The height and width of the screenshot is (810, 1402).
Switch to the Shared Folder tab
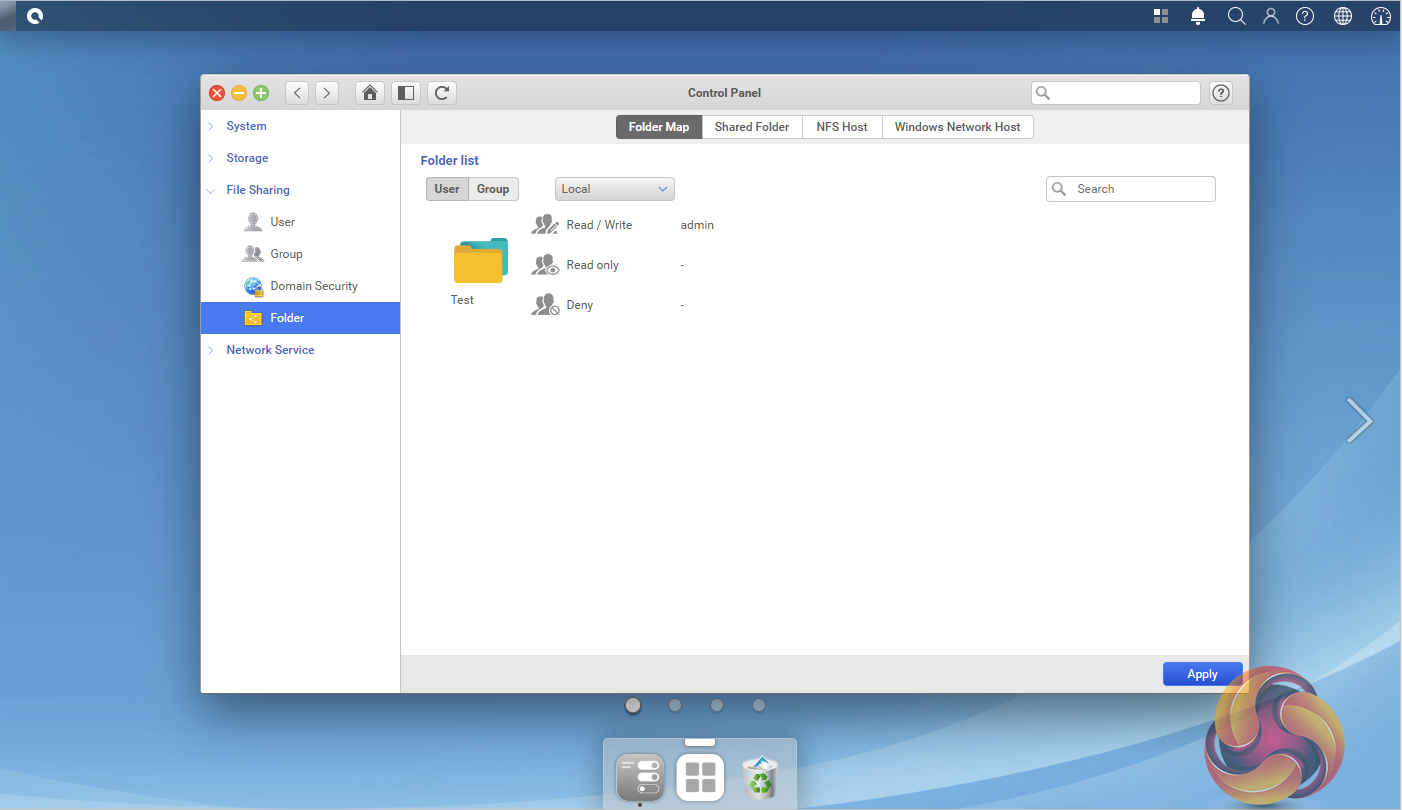pos(752,127)
